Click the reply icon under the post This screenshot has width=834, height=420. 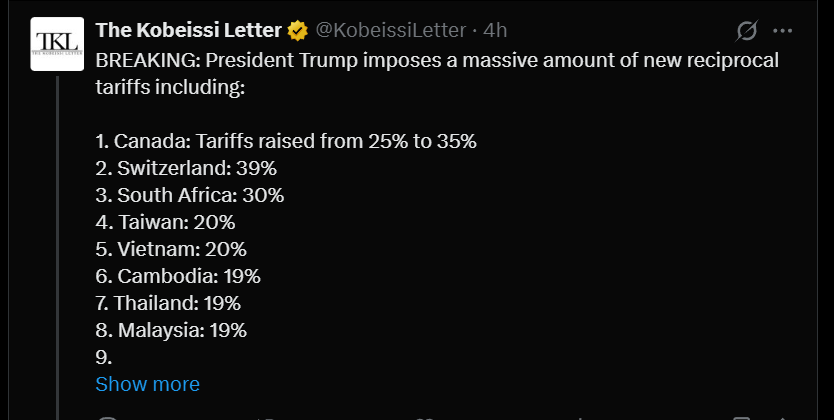pos(108,418)
